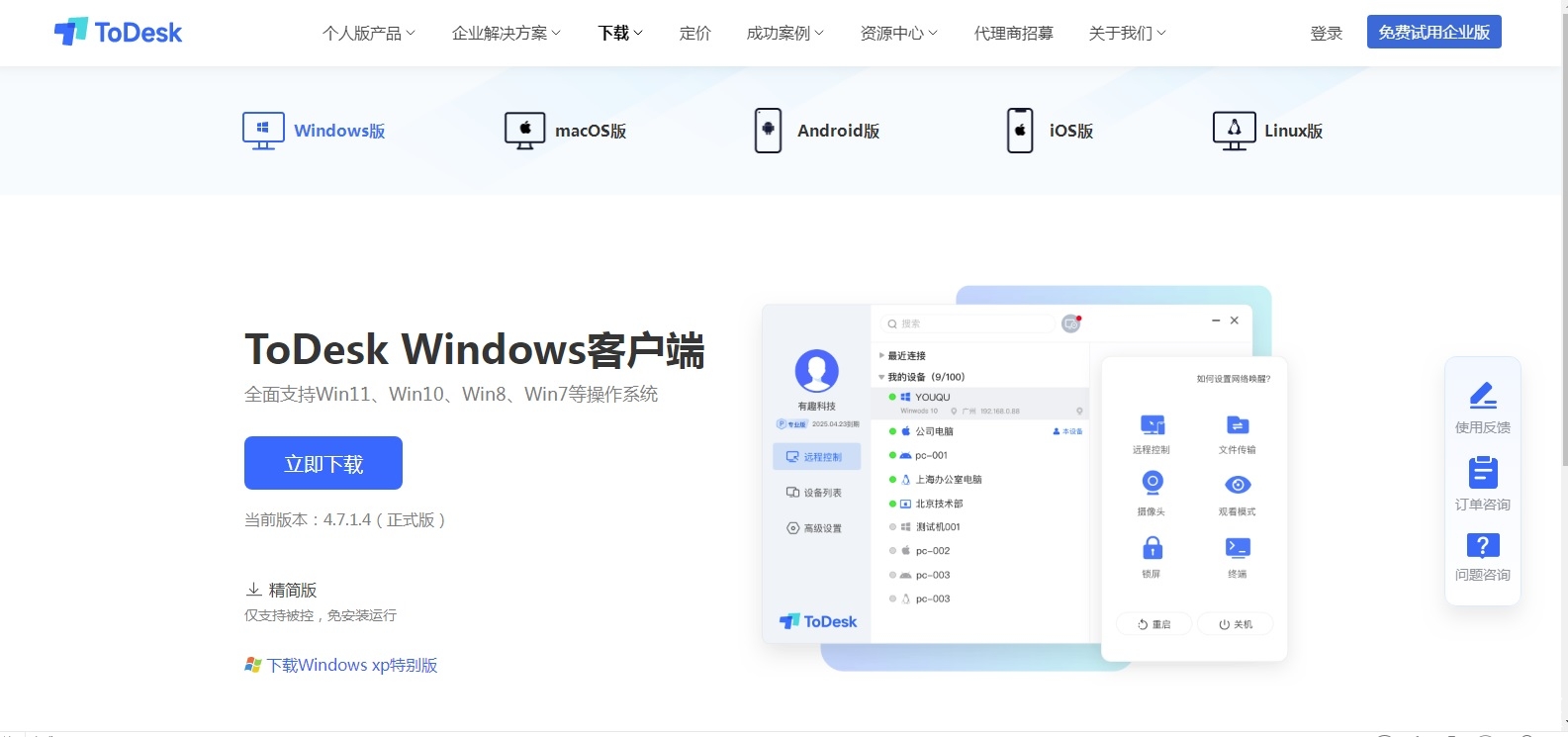Expand the 成功案例 menu
This screenshot has height=737, width=1568.
785,34
